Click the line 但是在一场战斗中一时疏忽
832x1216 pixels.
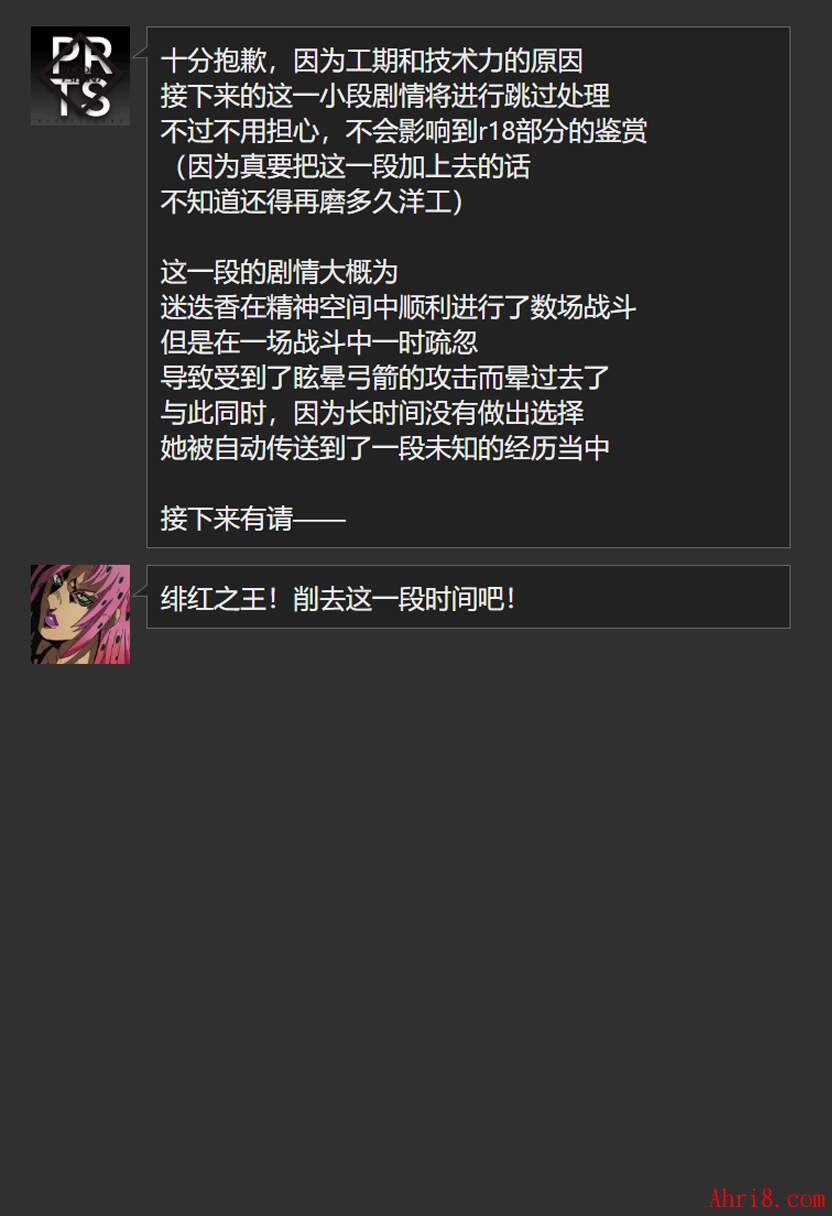[x=319, y=342]
